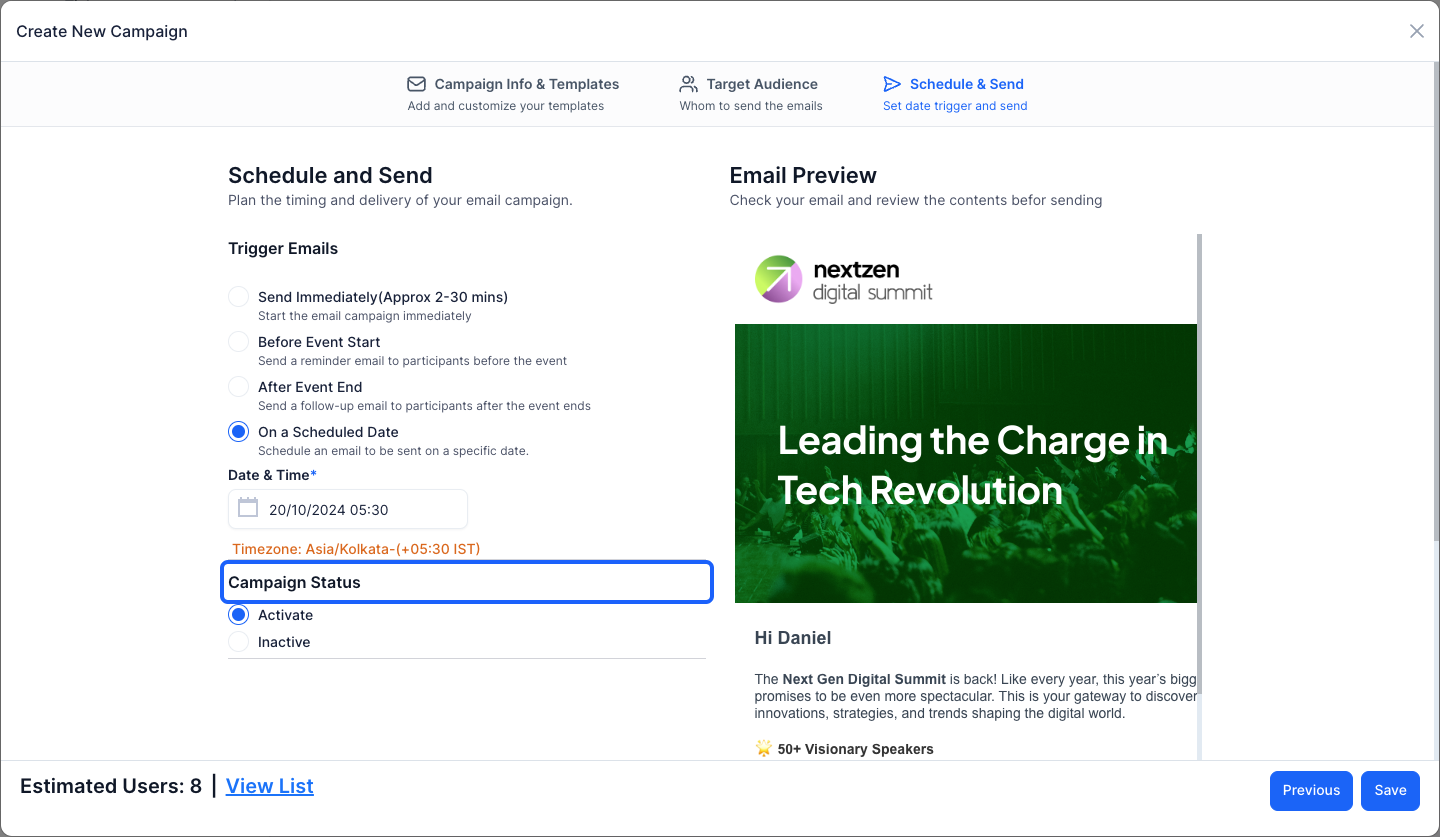Click the paper plane Schedule & Send icon
Screen dimensions: 1440x837
892,84
